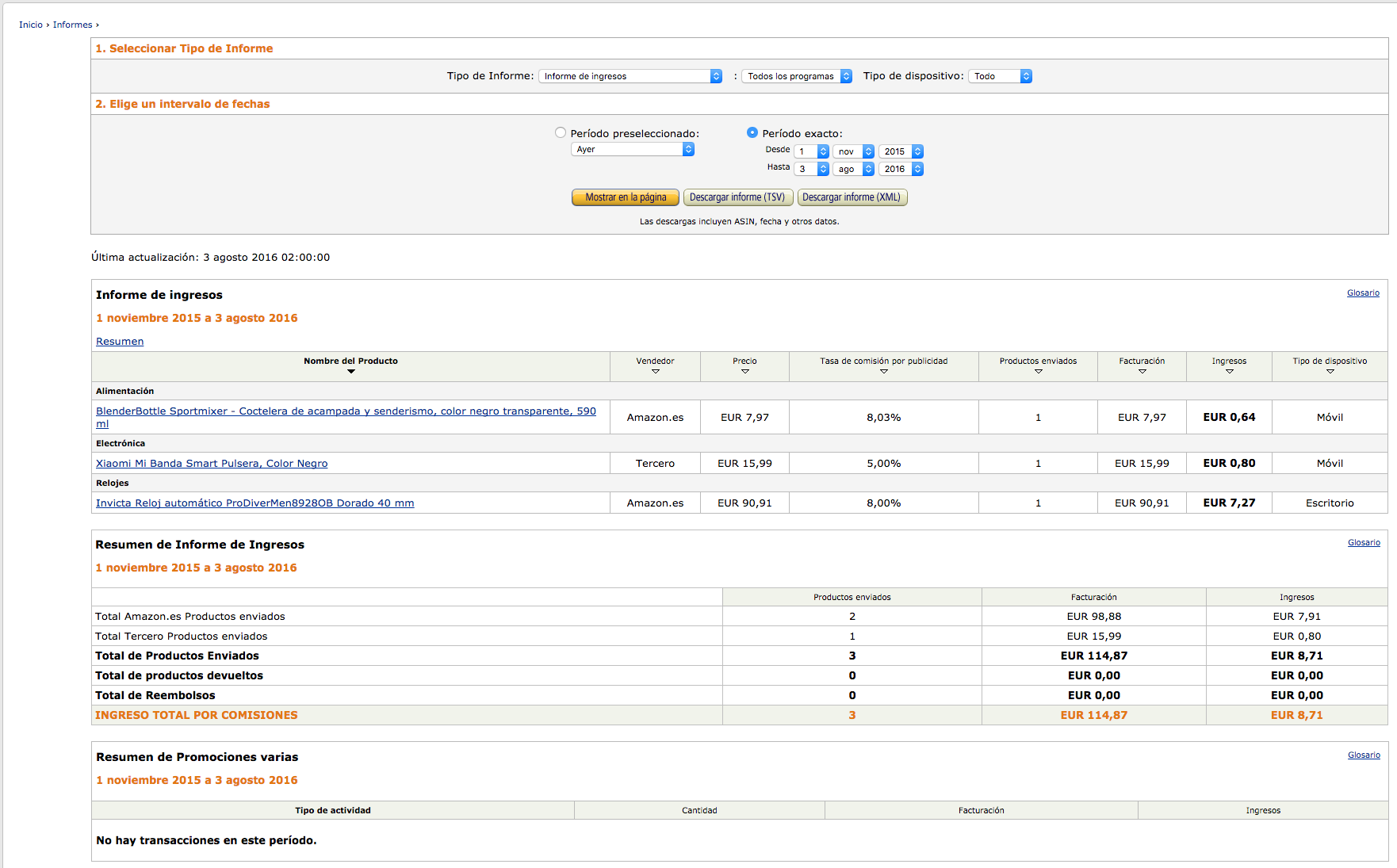Click the Escritorio device type cell
Screen dimensions: 1397x868
point(1330,503)
